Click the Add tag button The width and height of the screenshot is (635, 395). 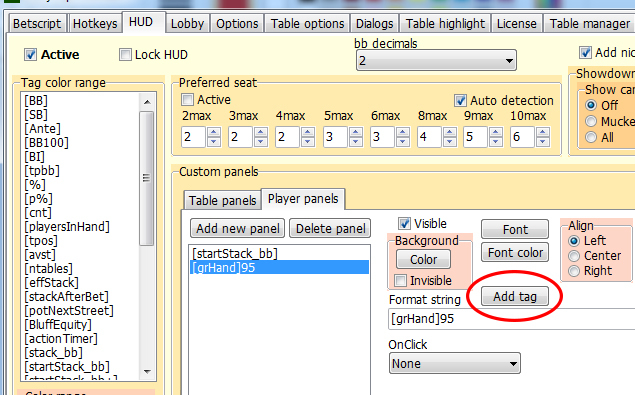pyautogui.click(x=515, y=297)
